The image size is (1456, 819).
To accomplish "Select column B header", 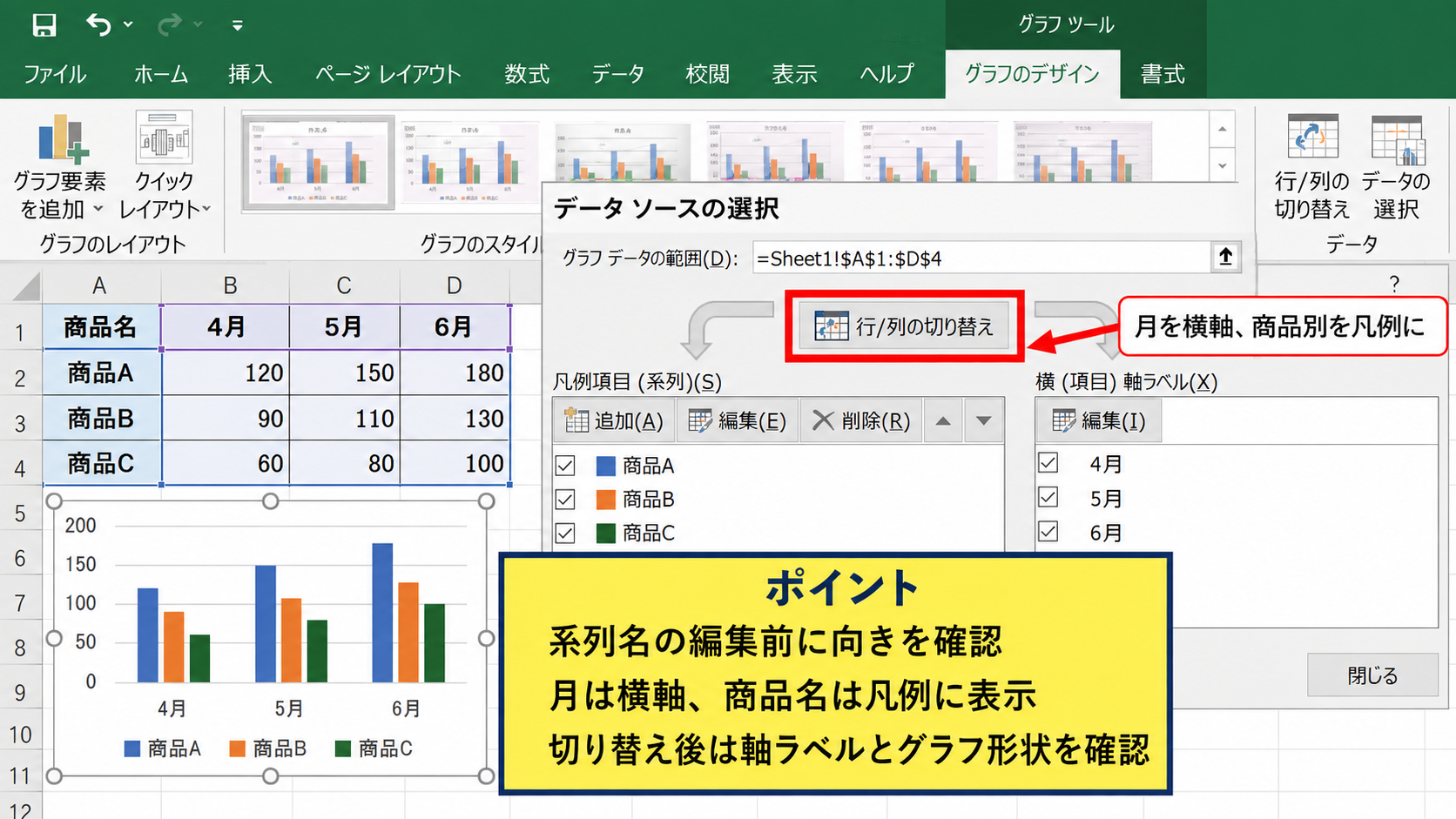I will click(230, 285).
